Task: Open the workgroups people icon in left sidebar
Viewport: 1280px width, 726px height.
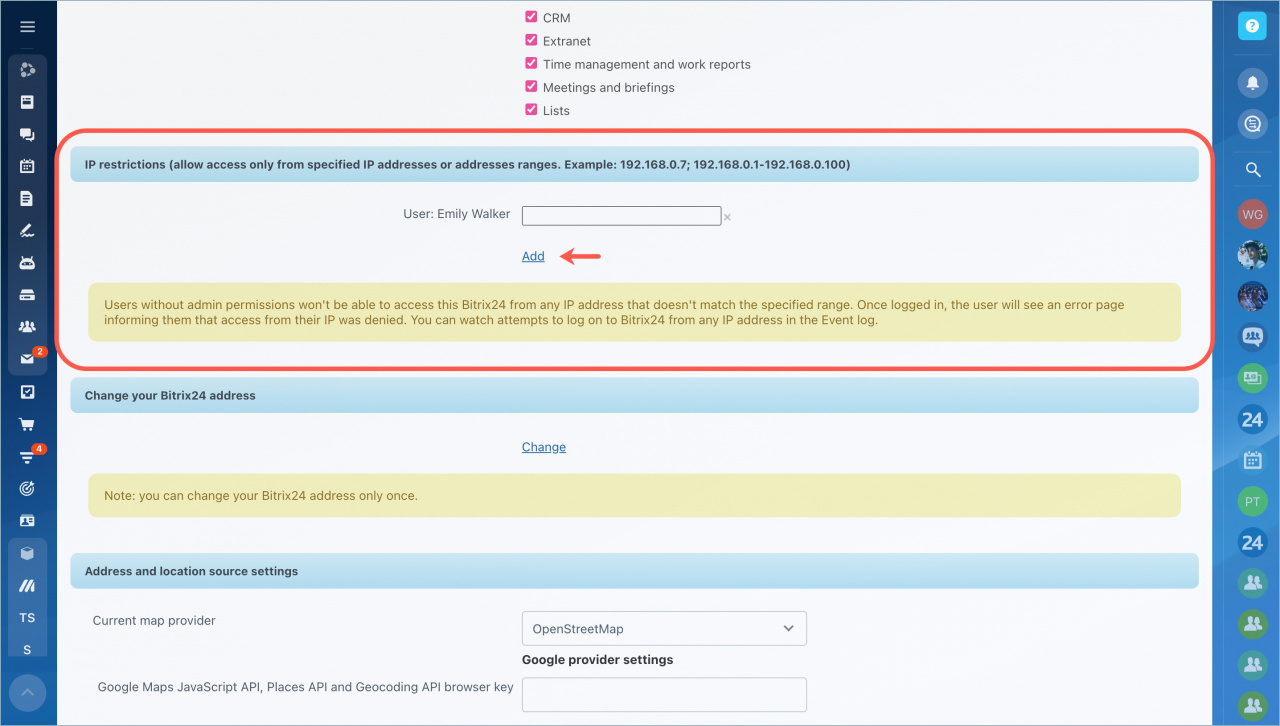Action: pyautogui.click(x=27, y=327)
